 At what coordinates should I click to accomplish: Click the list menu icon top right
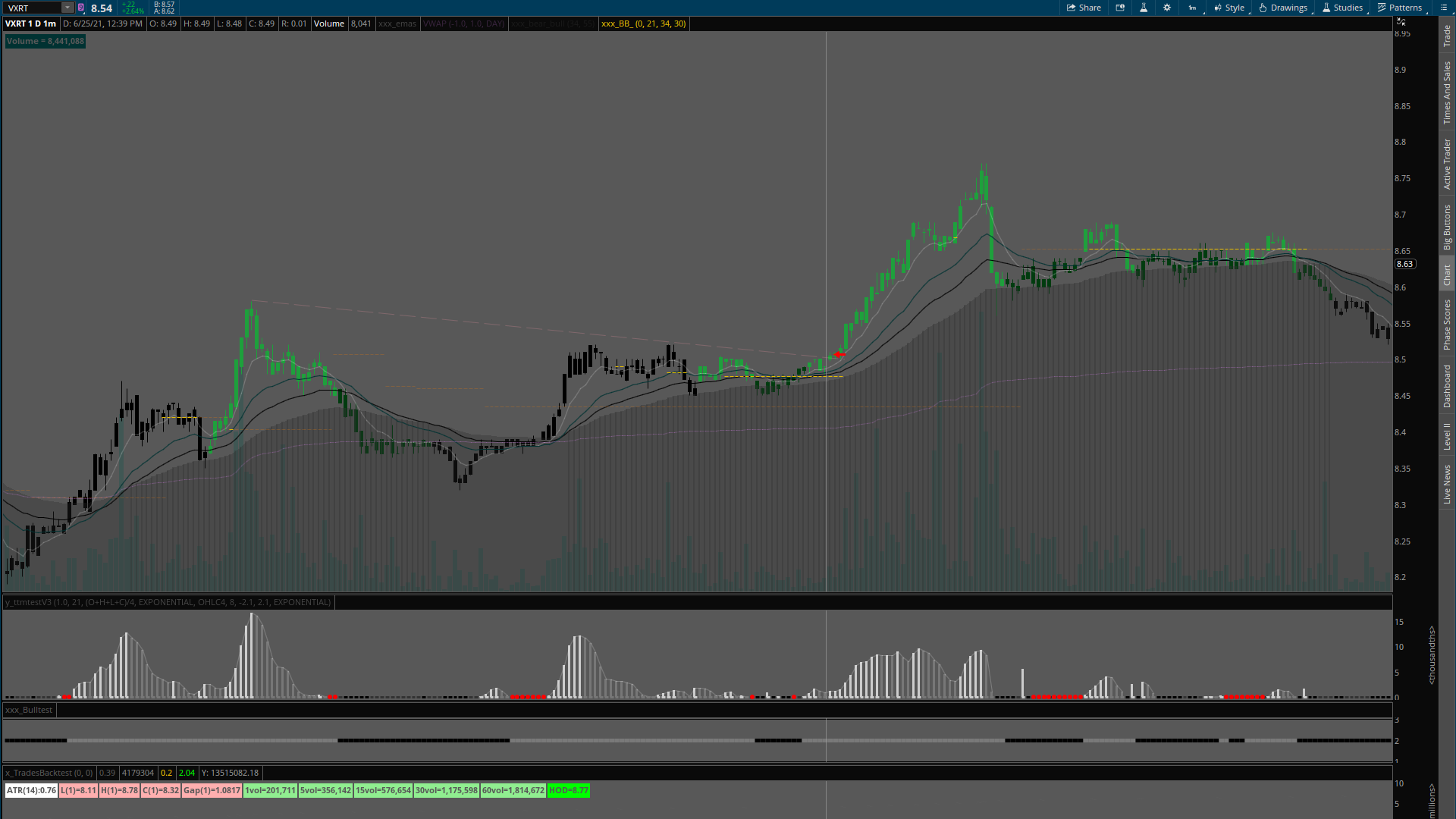pyautogui.click(x=1443, y=8)
